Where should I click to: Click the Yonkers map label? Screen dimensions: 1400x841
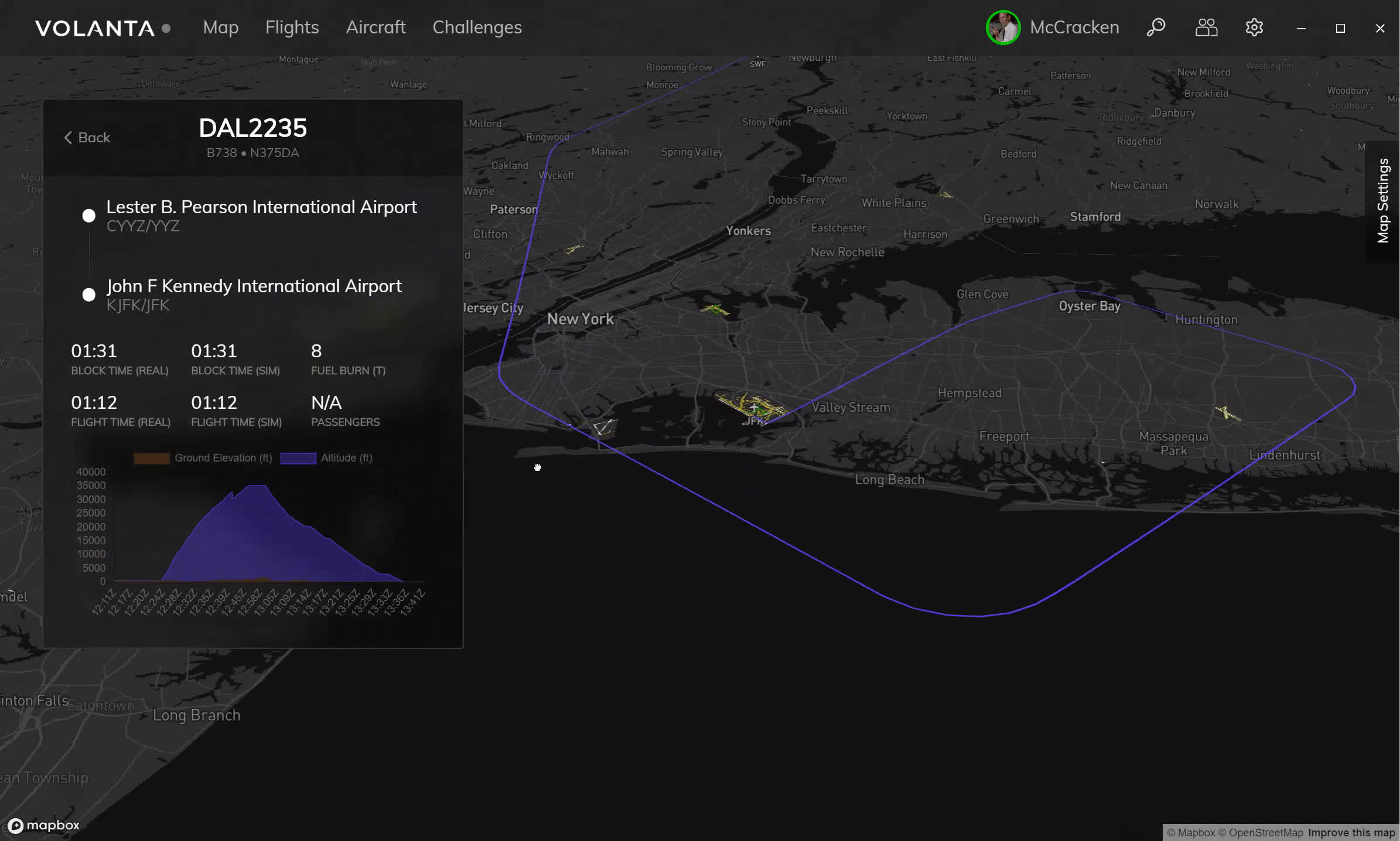[x=748, y=231]
